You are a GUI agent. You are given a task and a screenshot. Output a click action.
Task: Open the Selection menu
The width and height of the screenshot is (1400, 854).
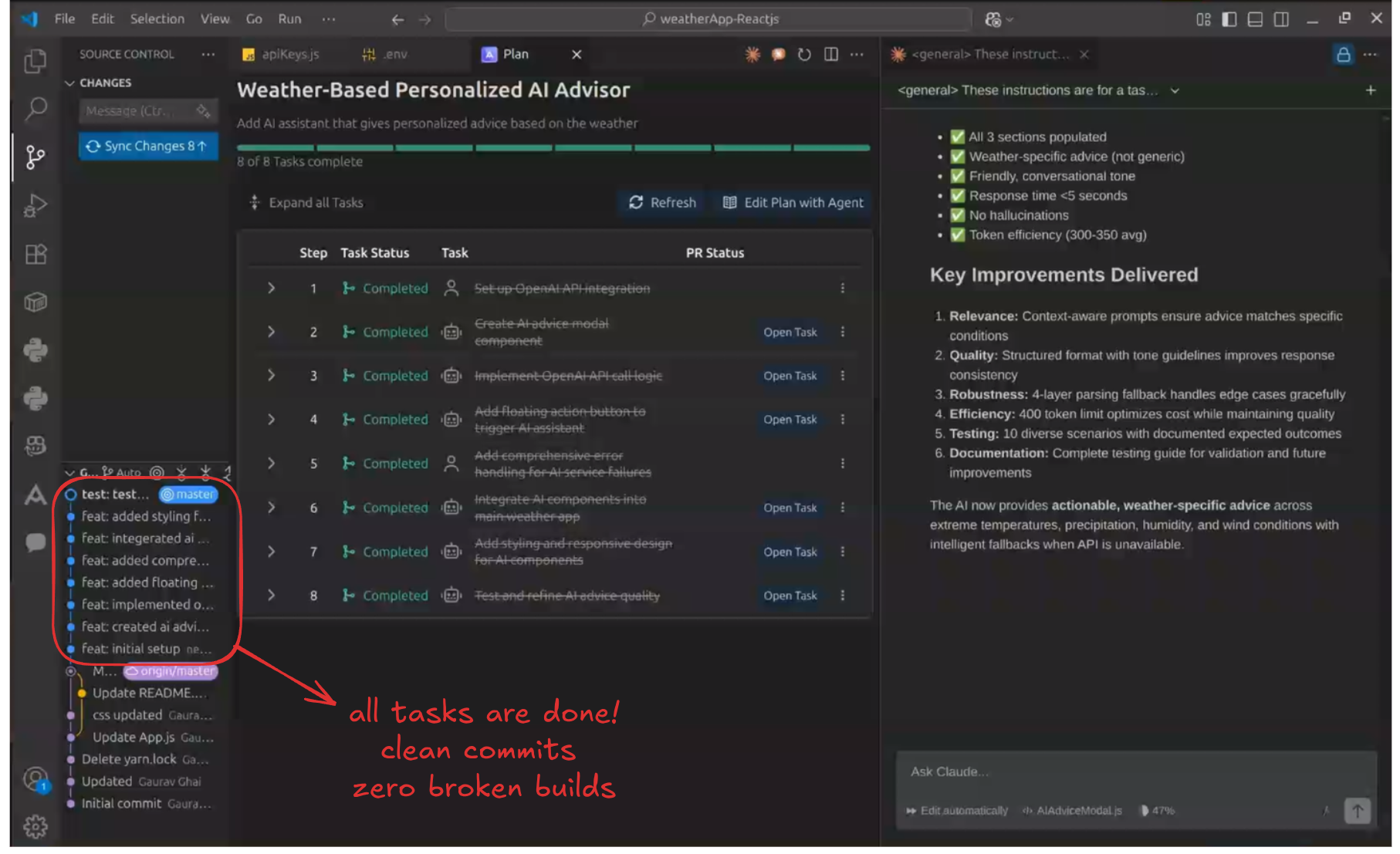tap(157, 19)
